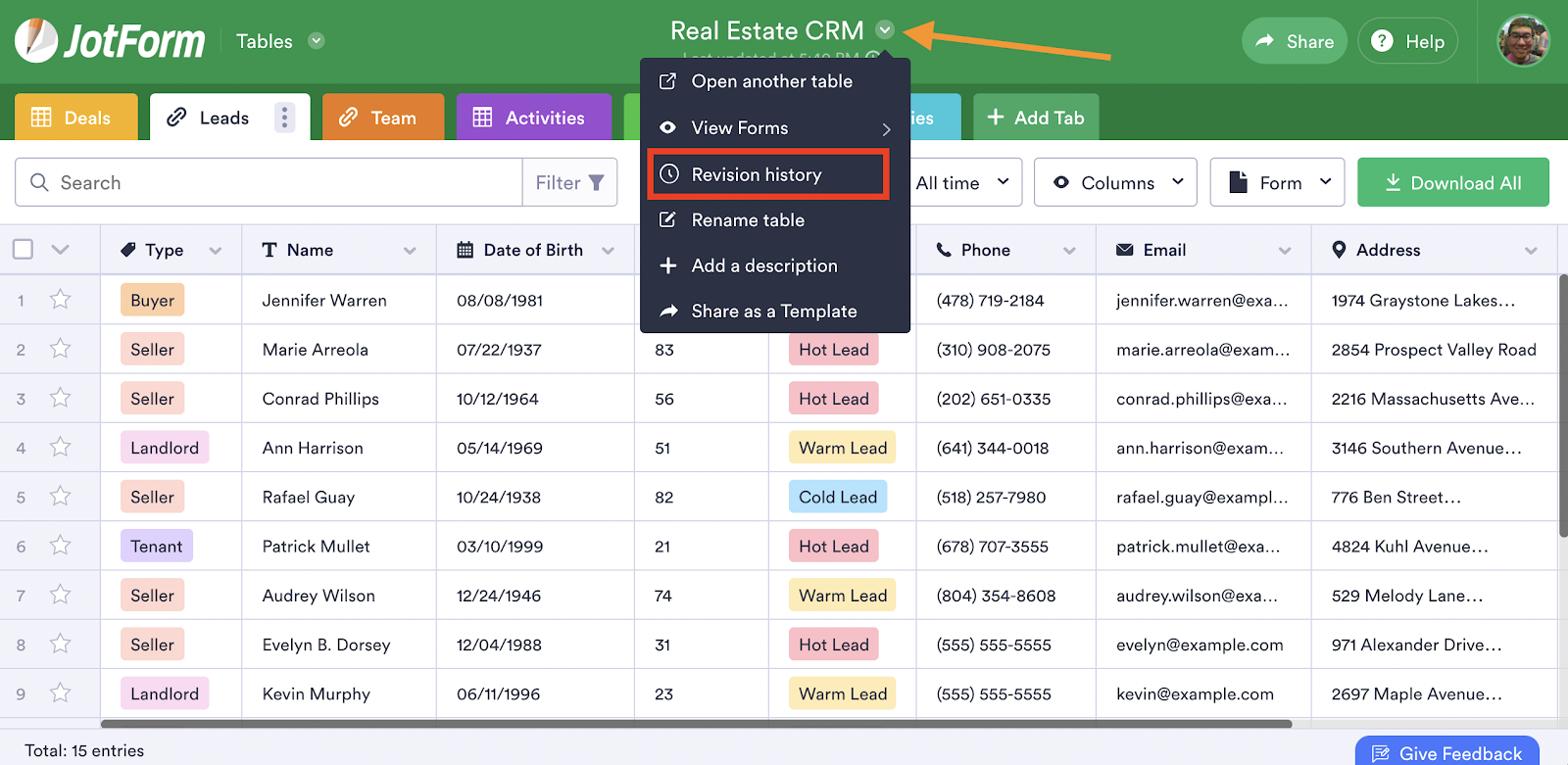
Task: Expand the View Forms submenu
Action: (775, 128)
